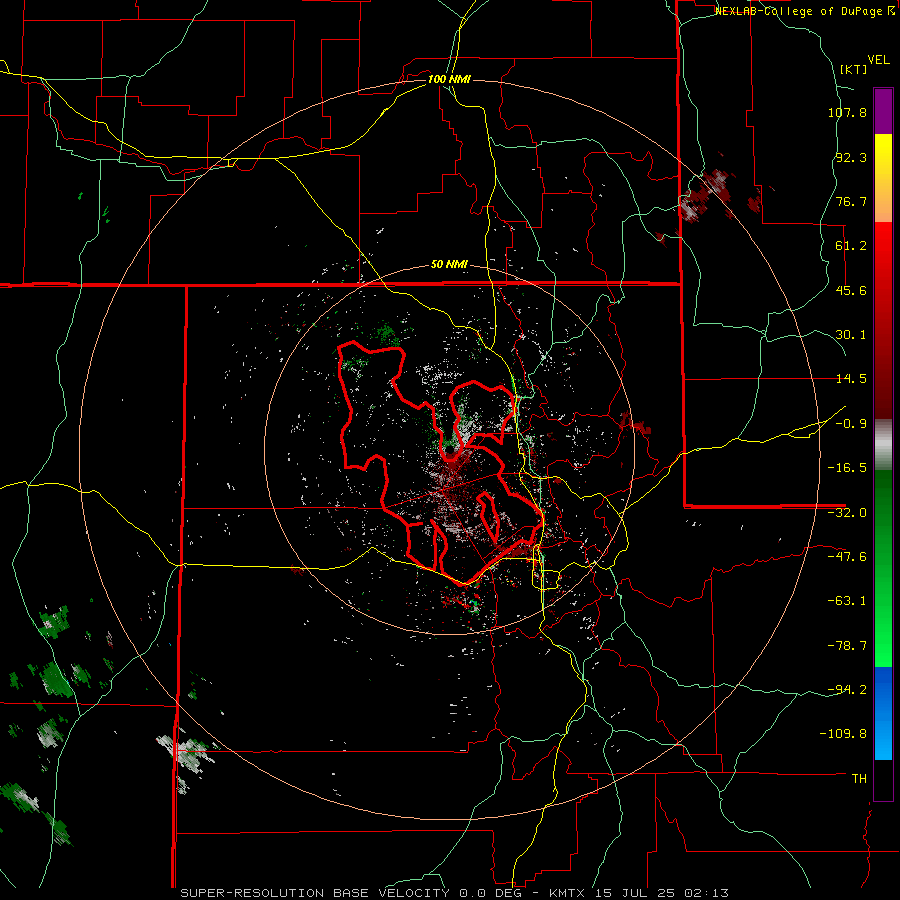
Task: Click the KMTX station identifier
Action: click(568, 893)
